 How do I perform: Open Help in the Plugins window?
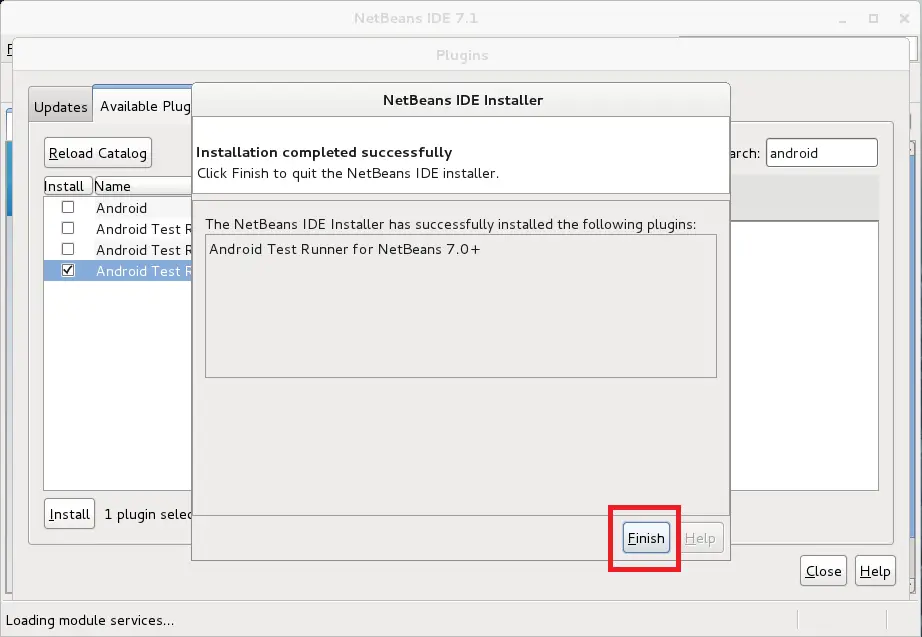875,571
